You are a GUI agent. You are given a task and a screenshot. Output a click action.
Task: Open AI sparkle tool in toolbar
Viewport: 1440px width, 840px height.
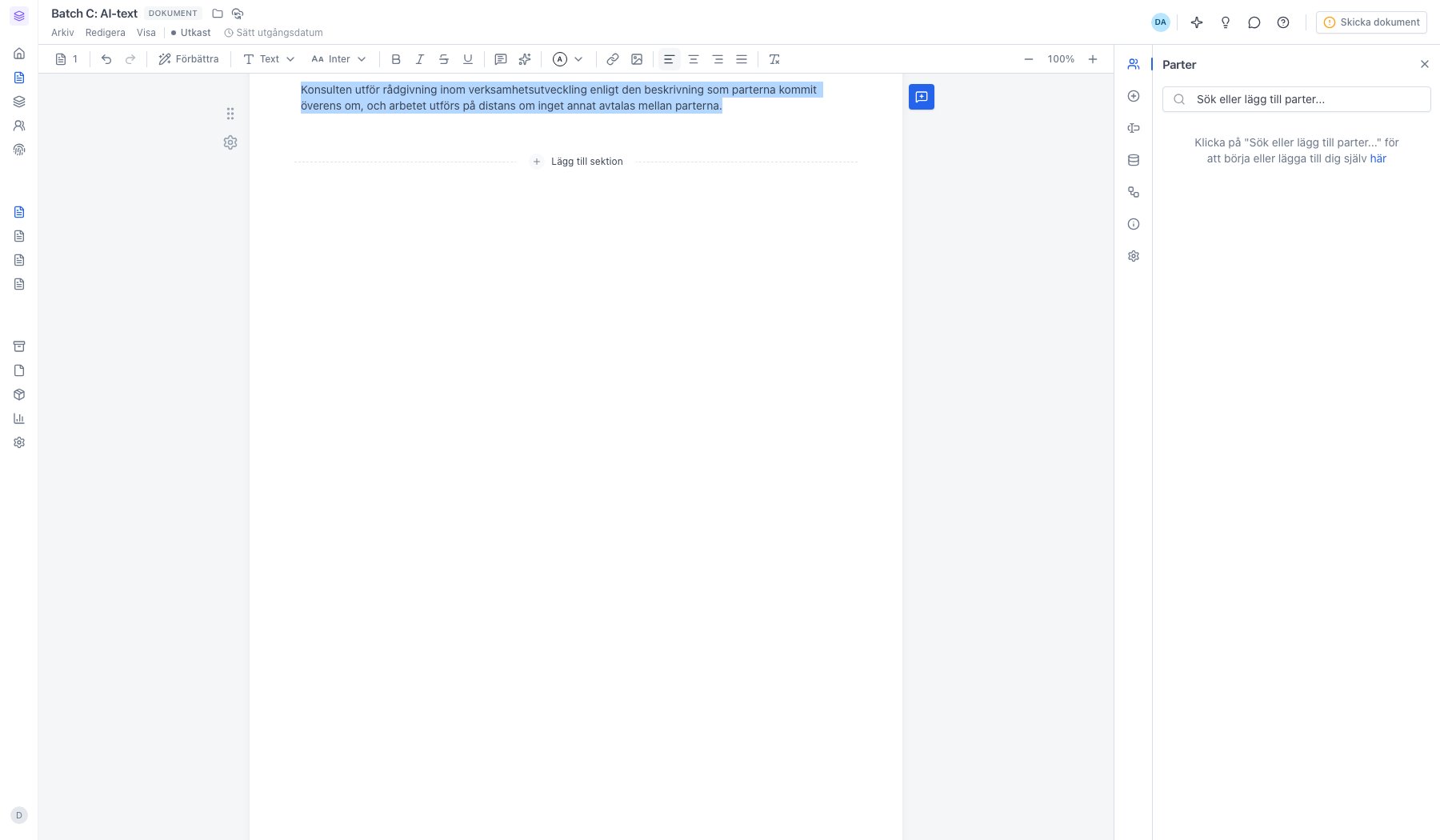[x=525, y=59]
